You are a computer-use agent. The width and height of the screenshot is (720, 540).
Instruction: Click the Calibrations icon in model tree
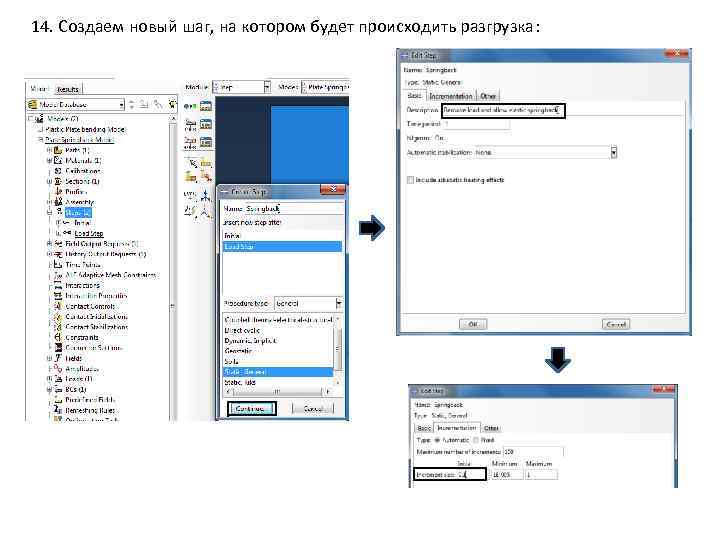point(58,171)
